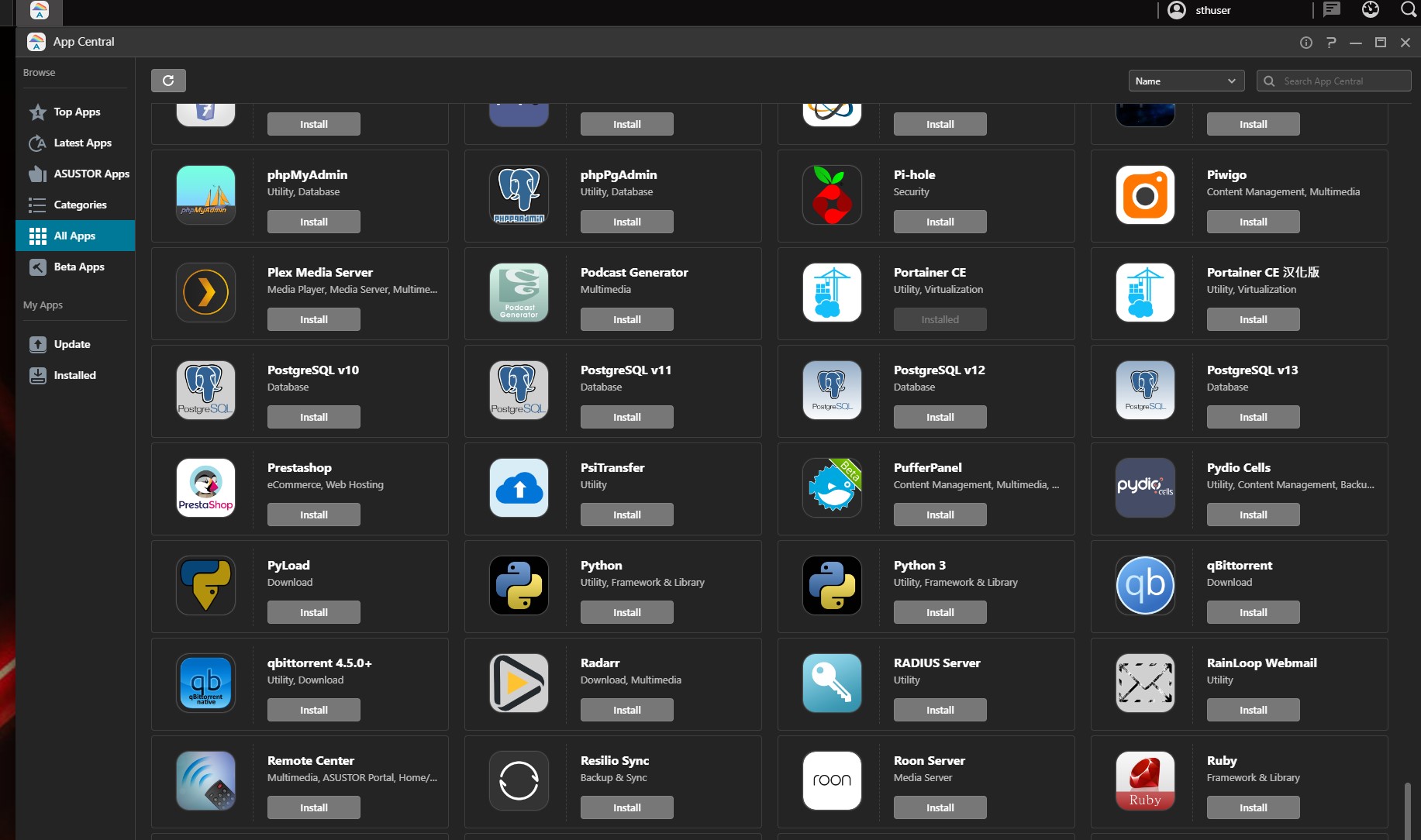
Task: Click the app list vertical scrollbar
Action: (1407, 811)
